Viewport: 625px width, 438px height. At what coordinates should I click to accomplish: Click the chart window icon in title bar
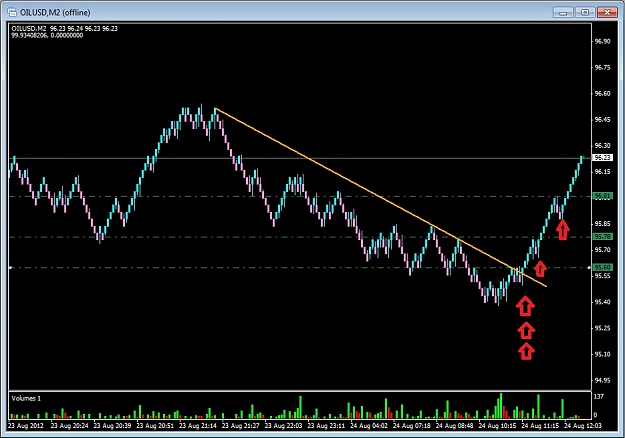(x=12, y=12)
